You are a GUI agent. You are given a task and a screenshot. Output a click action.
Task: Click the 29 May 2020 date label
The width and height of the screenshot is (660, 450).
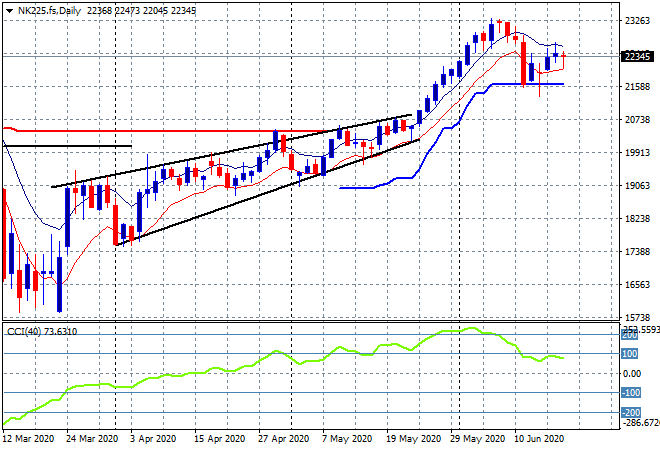coord(477,439)
